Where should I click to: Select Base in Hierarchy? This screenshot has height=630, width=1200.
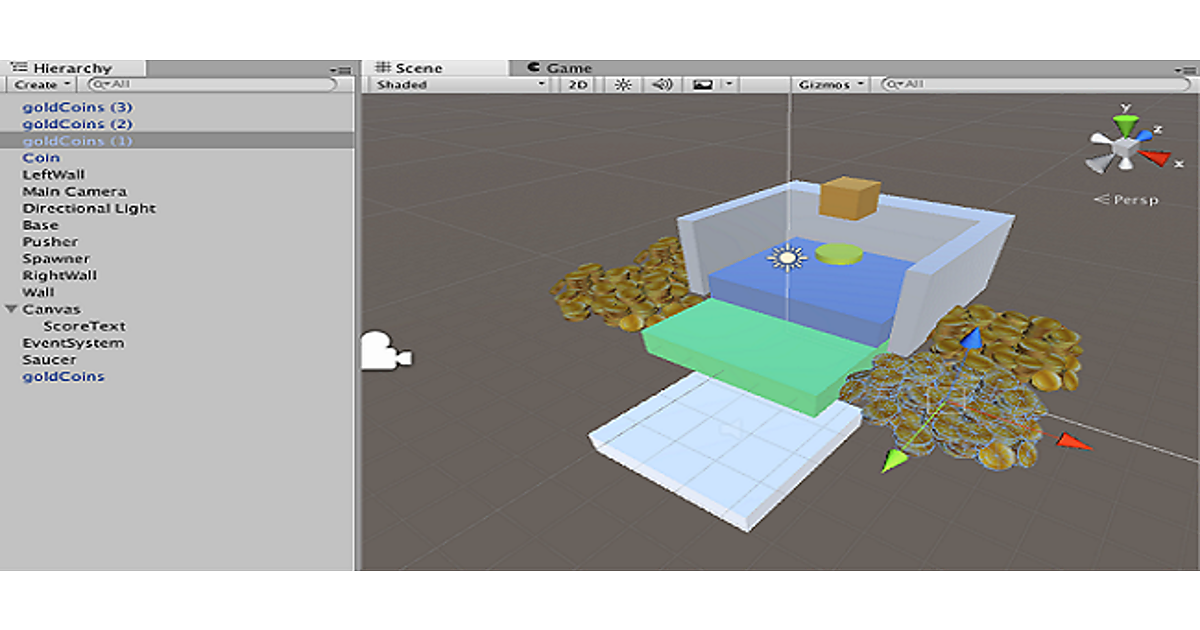click(41, 225)
